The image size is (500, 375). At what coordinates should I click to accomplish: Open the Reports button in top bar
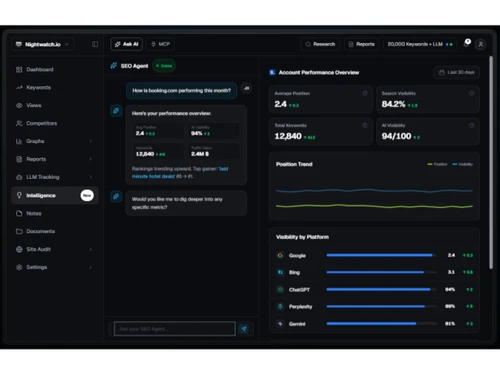[361, 44]
